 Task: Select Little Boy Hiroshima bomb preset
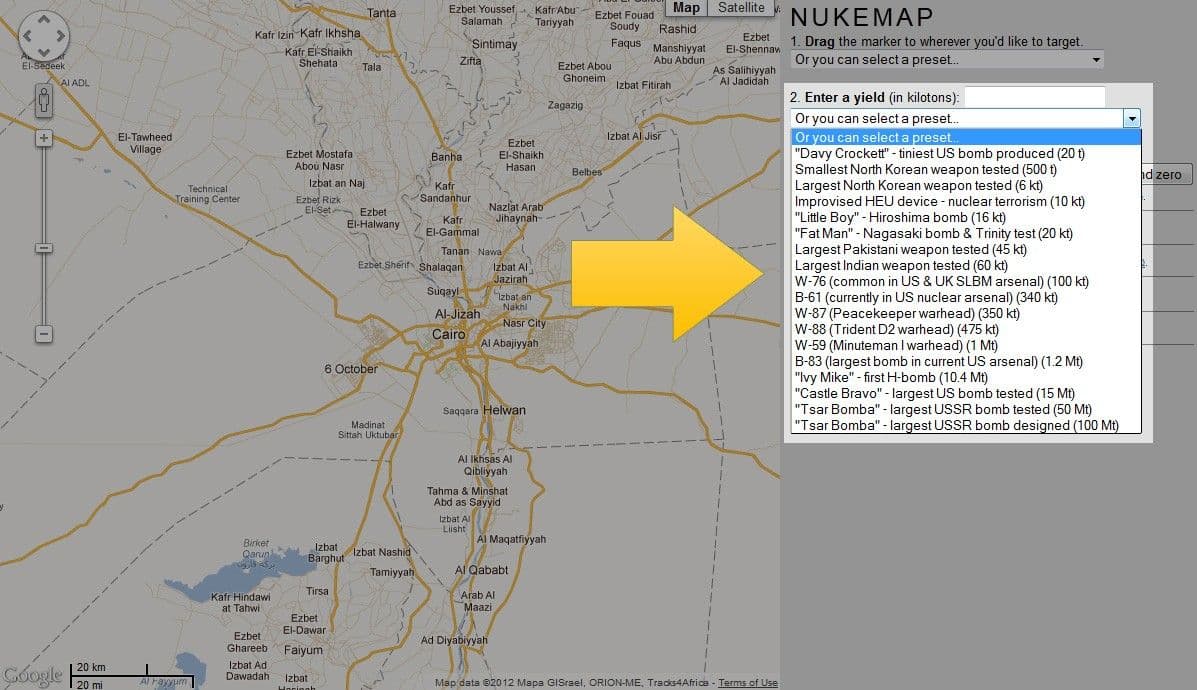pyautogui.click(x=966, y=218)
